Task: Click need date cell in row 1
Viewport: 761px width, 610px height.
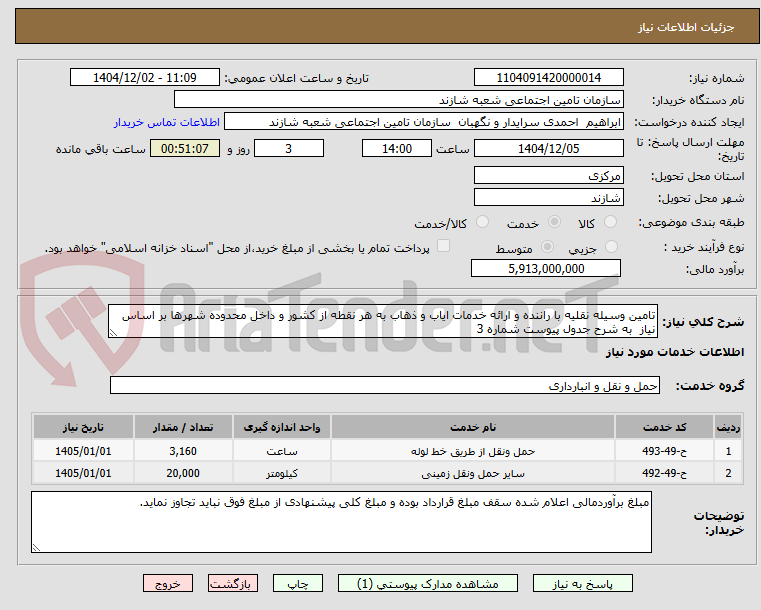Action: (x=83, y=451)
